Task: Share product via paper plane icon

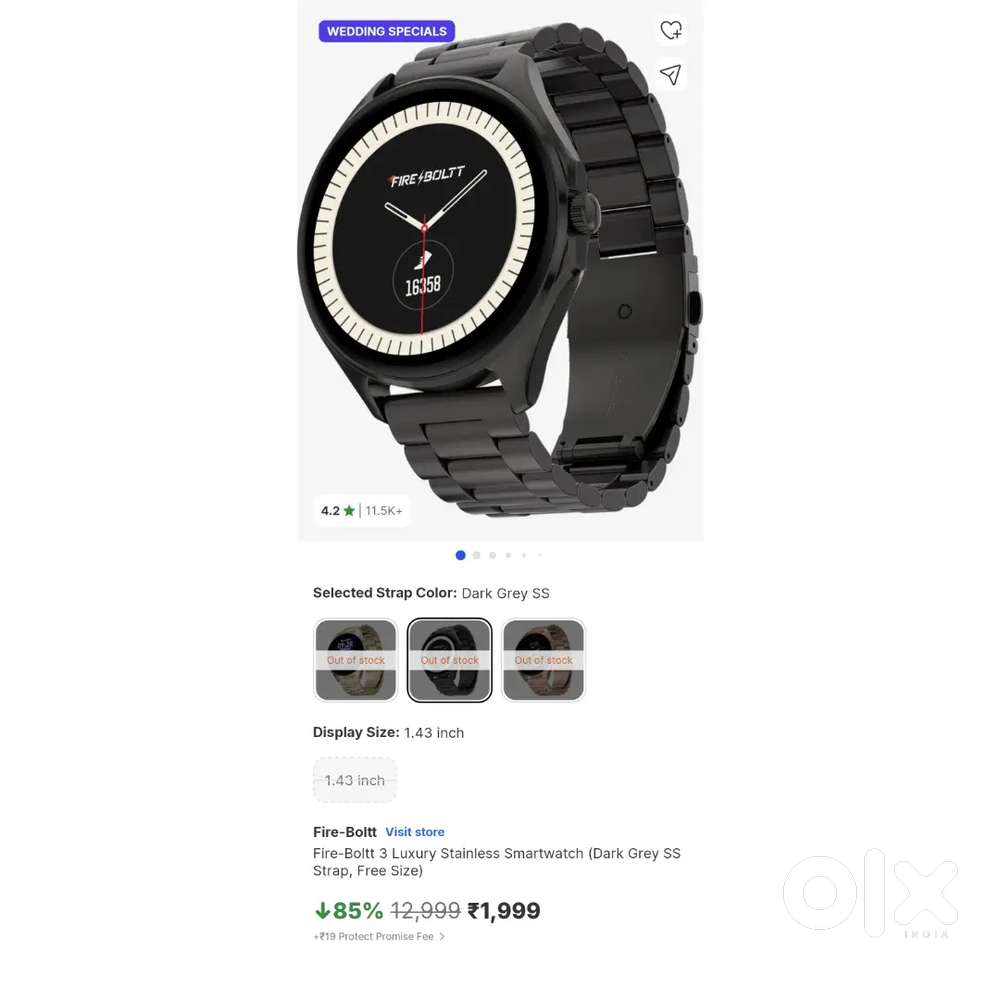Action: click(x=670, y=75)
